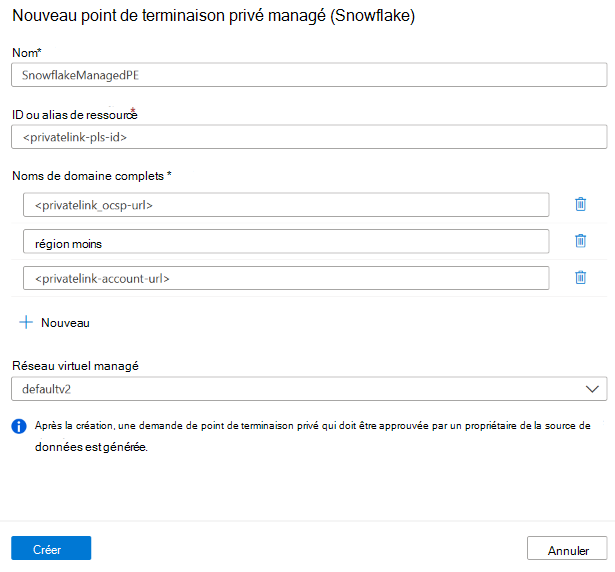Image resolution: width=615 pixels, height=572 pixels.
Task: Click the blue information icon
Action: (x=19, y=426)
